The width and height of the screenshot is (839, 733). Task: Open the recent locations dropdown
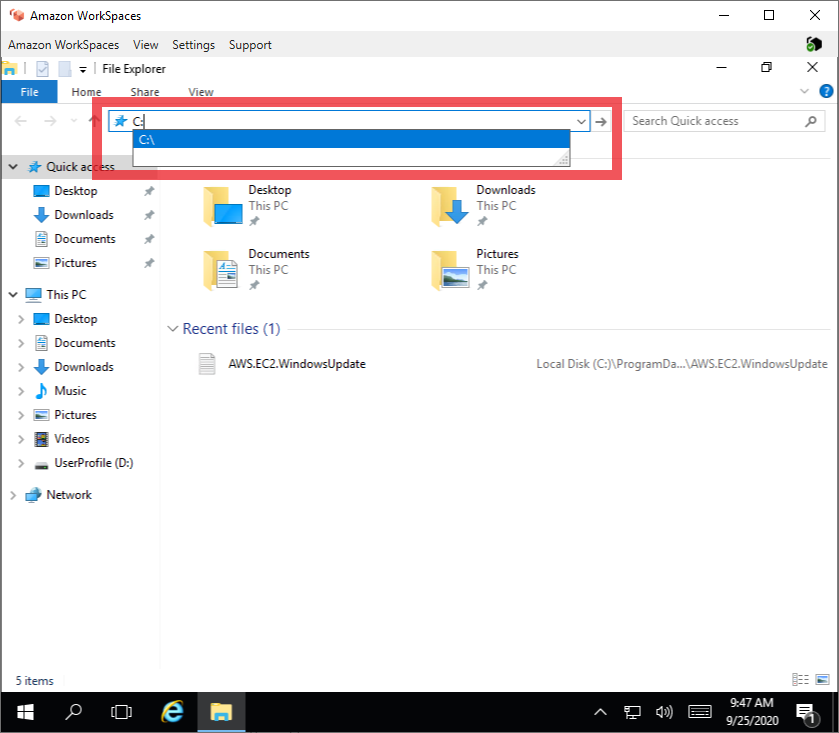tap(74, 121)
